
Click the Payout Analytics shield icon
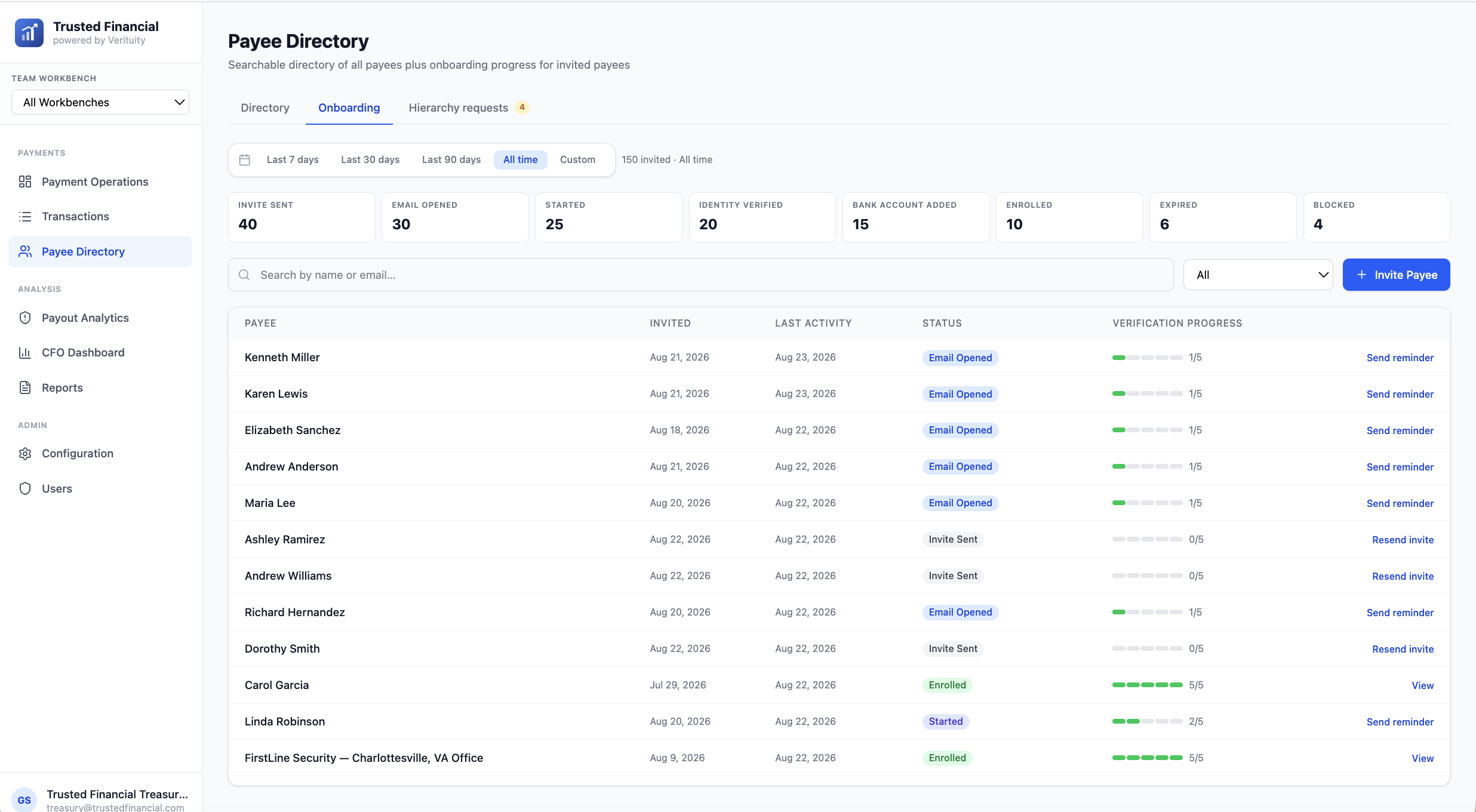25,318
